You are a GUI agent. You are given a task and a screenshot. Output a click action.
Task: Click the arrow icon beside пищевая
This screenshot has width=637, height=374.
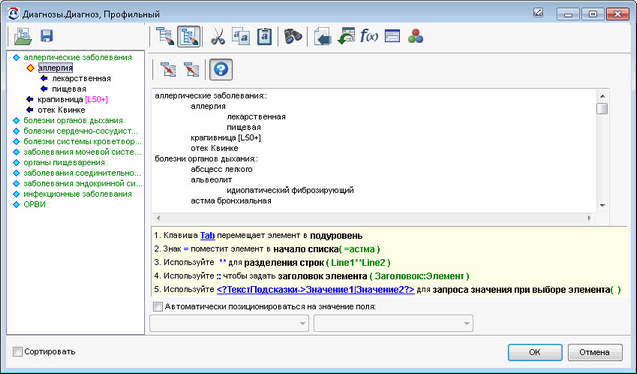point(44,89)
